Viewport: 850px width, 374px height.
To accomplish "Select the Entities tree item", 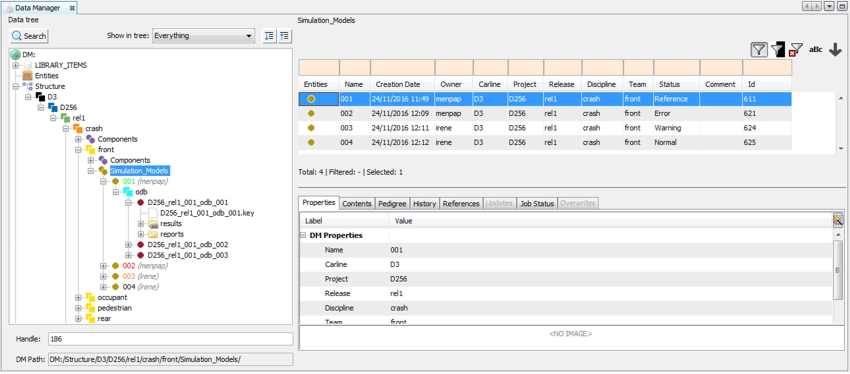I will (x=47, y=76).
